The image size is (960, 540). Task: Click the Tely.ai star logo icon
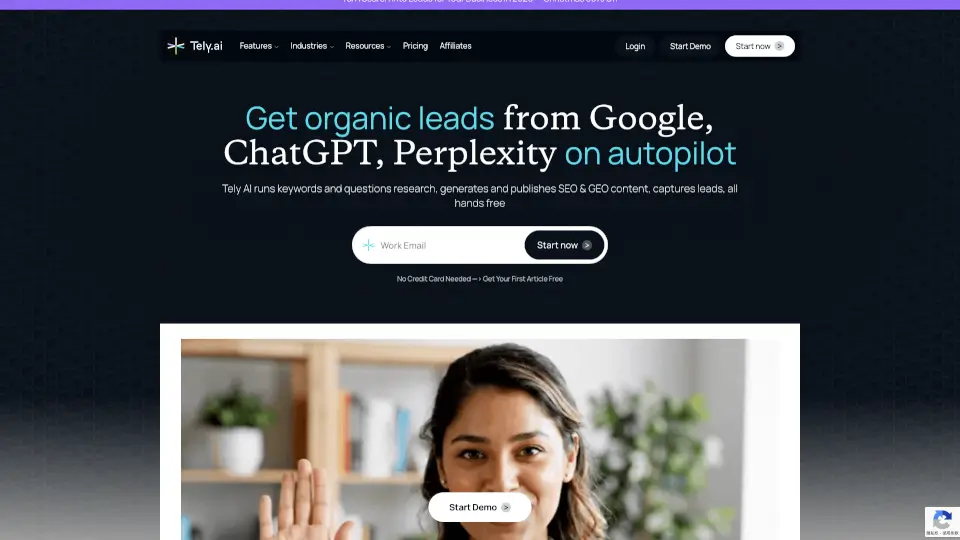[176, 46]
